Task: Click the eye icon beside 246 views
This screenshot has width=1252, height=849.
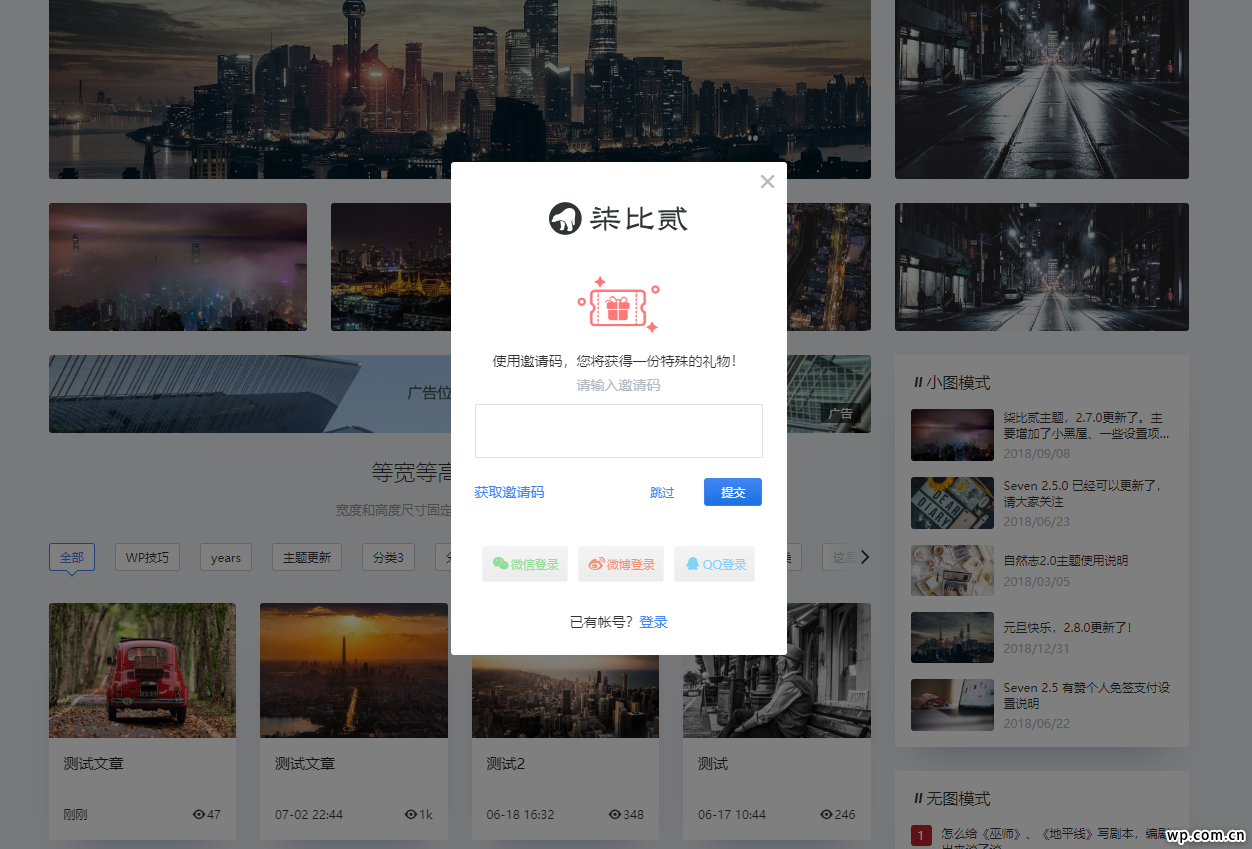Action: [826, 815]
